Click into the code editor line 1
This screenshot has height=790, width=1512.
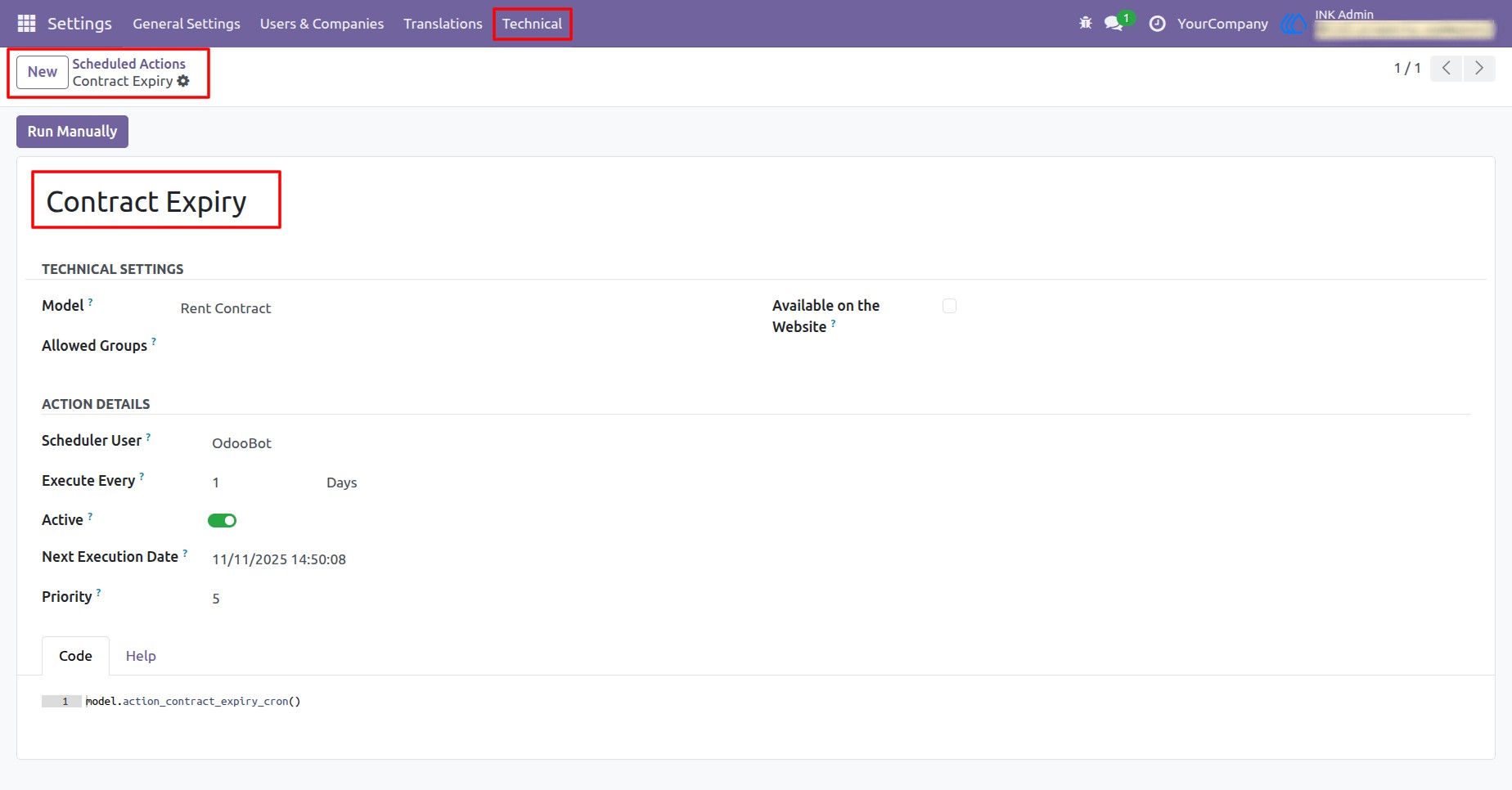click(x=193, y=702)
